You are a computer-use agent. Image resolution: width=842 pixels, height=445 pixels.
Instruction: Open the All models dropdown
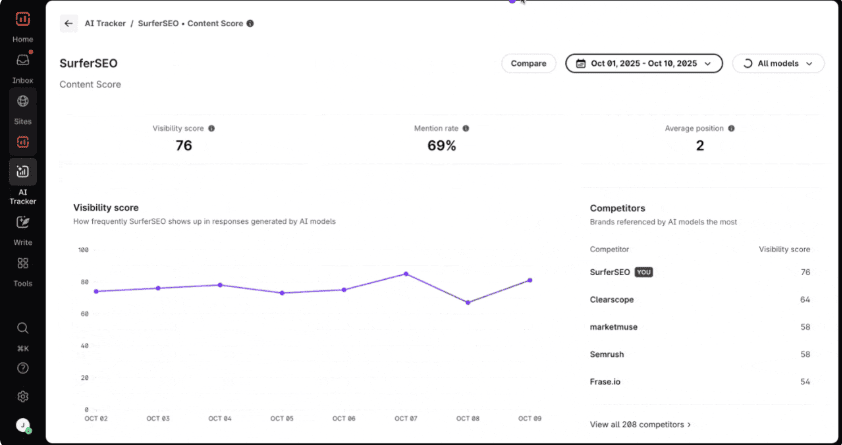tap(778, 63)
